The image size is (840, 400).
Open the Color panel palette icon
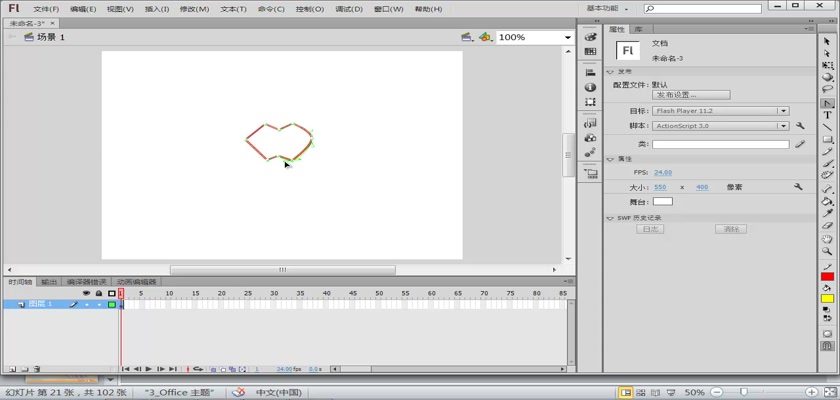pyautogui.click(x=590, y=37)
